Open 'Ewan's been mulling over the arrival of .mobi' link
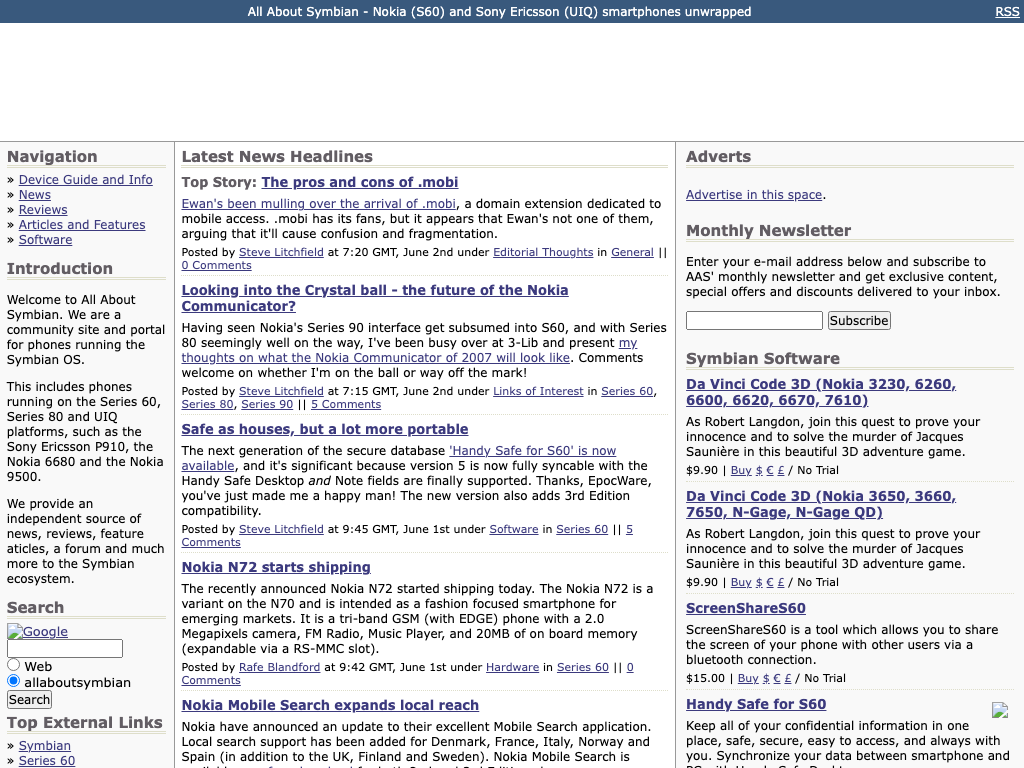 (319, 204)
